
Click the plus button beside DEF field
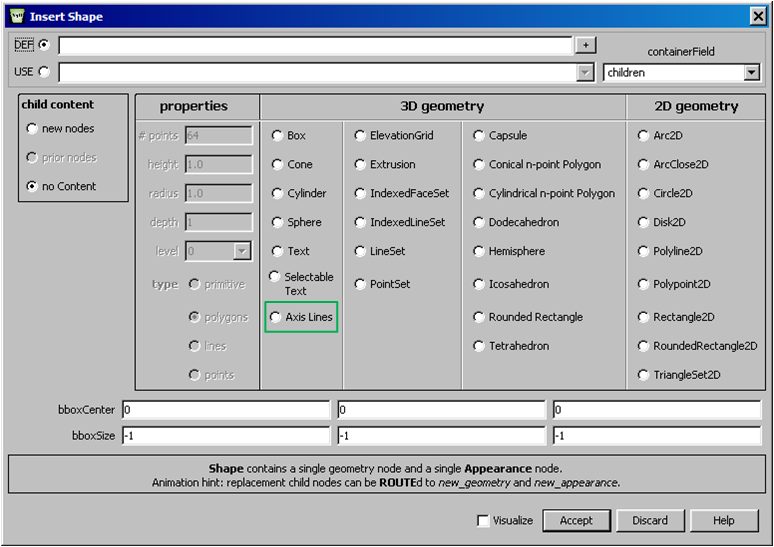coord(585,45)
